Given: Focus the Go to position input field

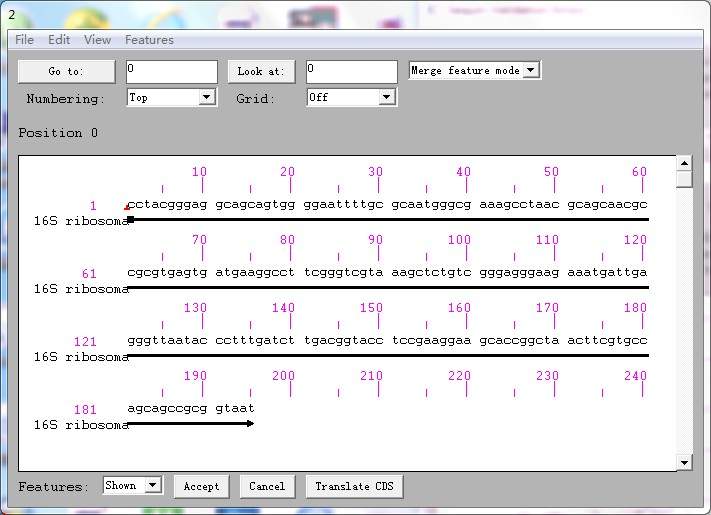Looking at the screenshot, I should [172, 72].
